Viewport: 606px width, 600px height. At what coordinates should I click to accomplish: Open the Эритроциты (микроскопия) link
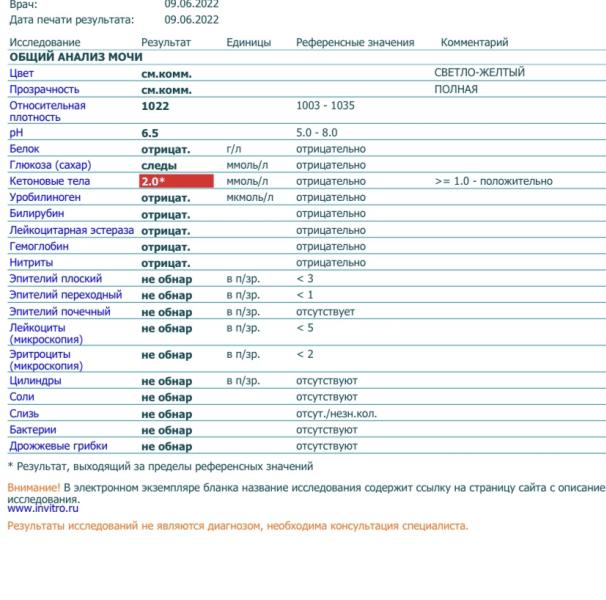coord(46,360)
